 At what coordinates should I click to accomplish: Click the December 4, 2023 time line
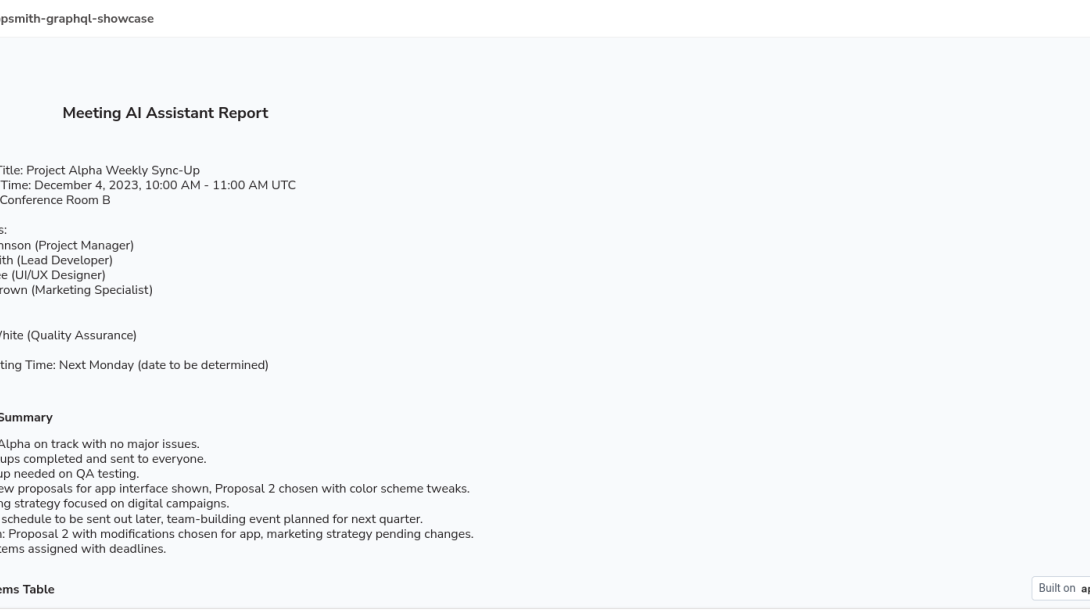coord(147,185)
